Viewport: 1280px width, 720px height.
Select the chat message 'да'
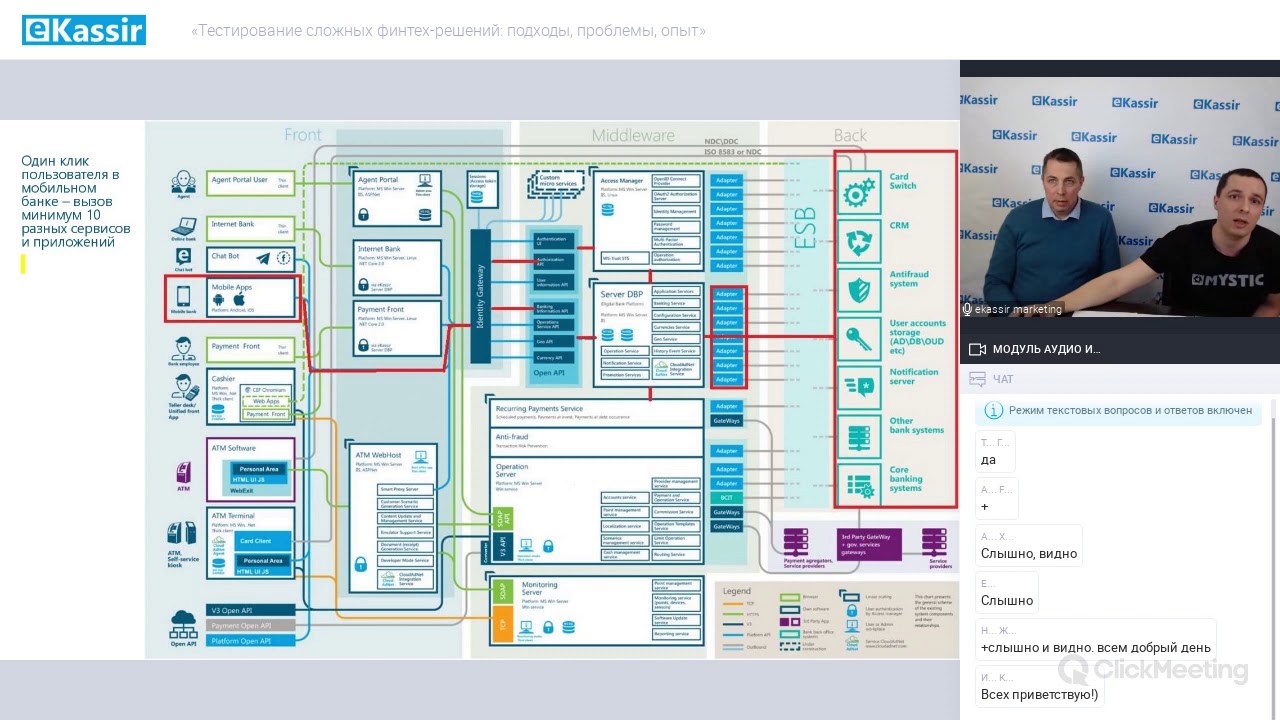pyautogui.click(x=995, y=452)
